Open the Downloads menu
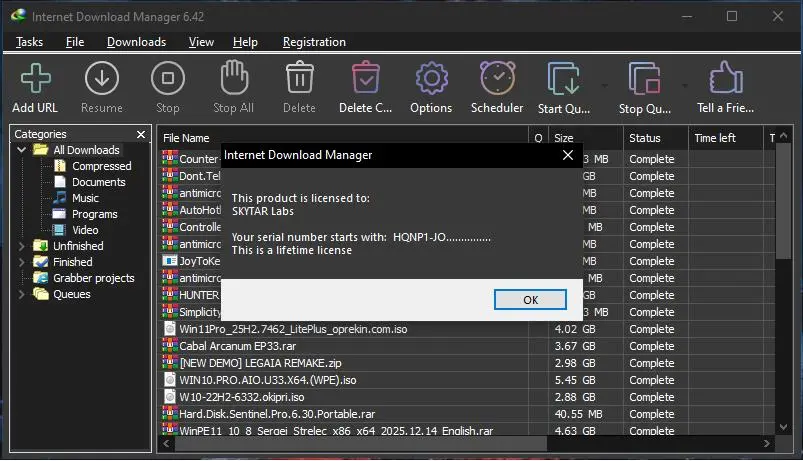 point(136,42)
